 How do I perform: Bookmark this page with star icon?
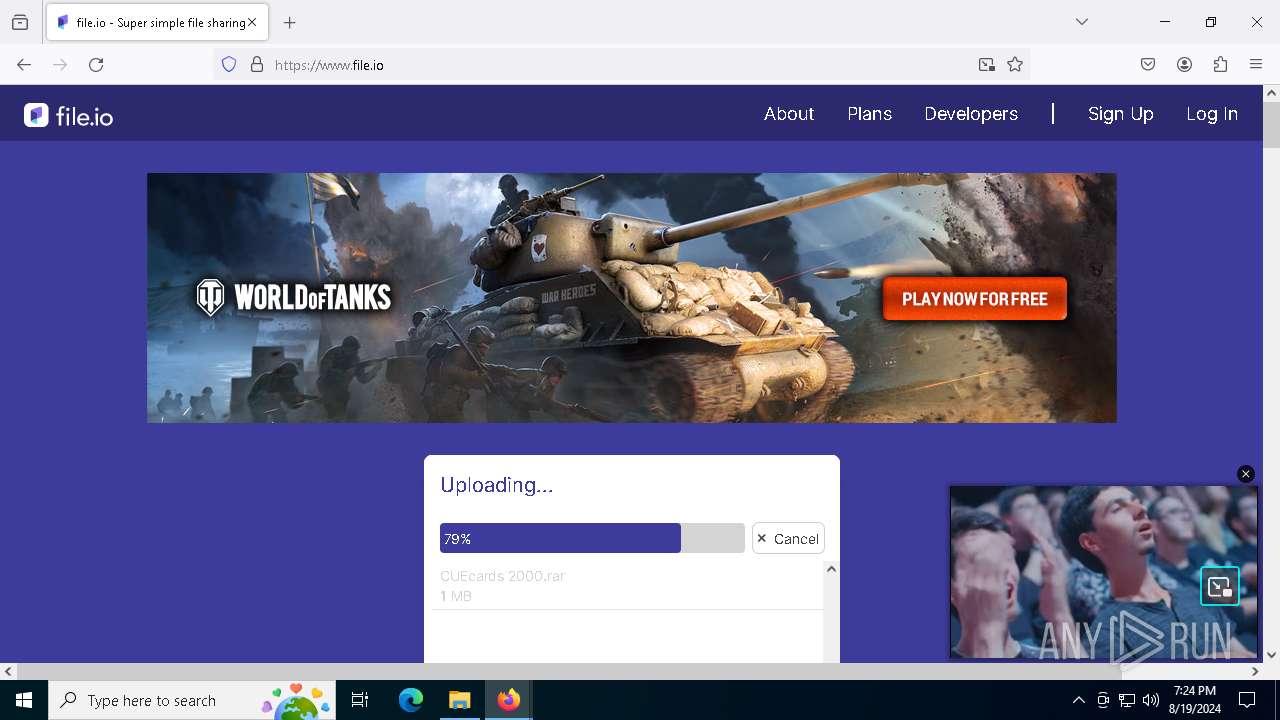1015,65
